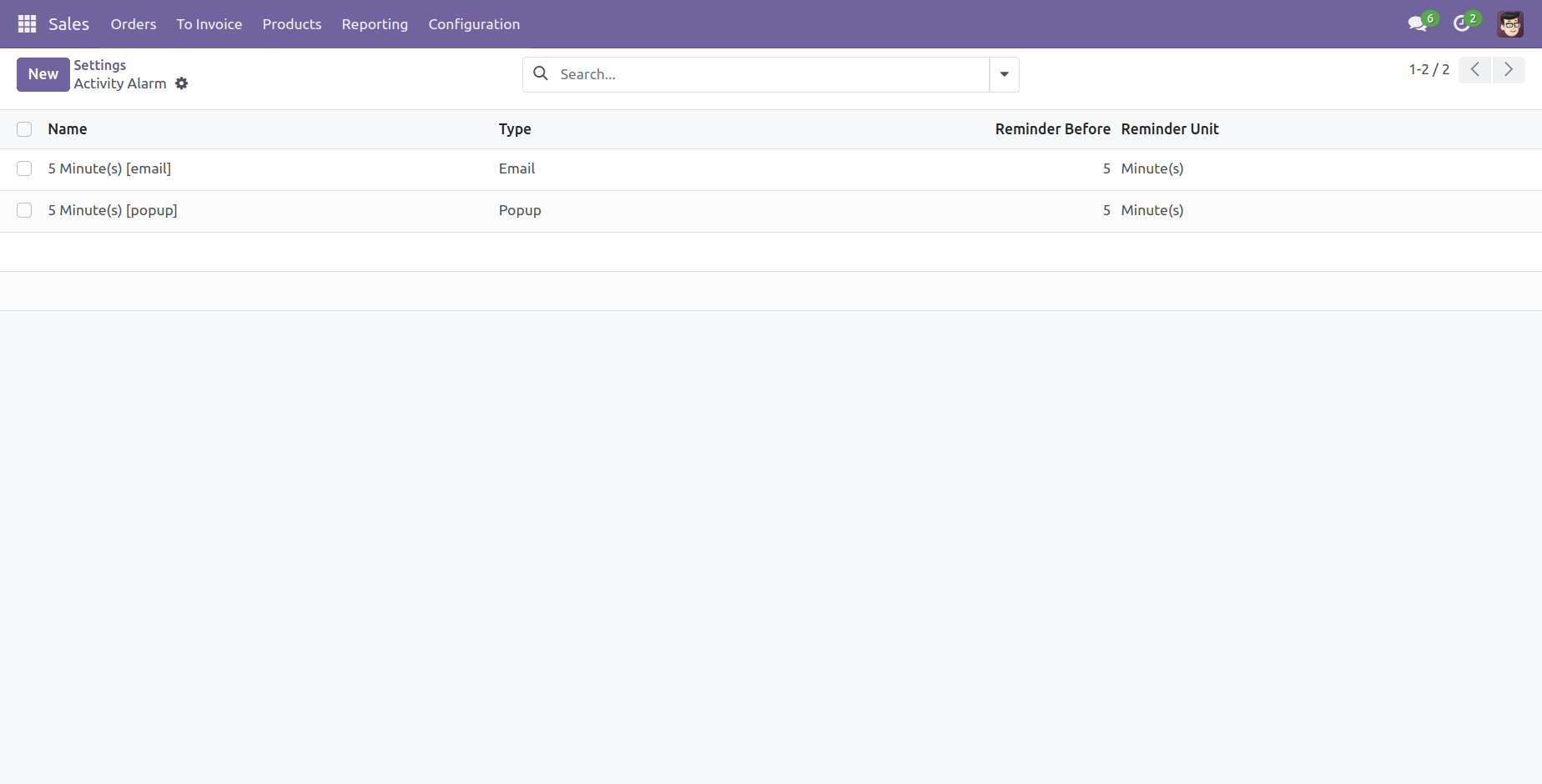Open the '5 Minute(s) [email]' record
Screen dimensions: 1542x784
pos(109,168)
